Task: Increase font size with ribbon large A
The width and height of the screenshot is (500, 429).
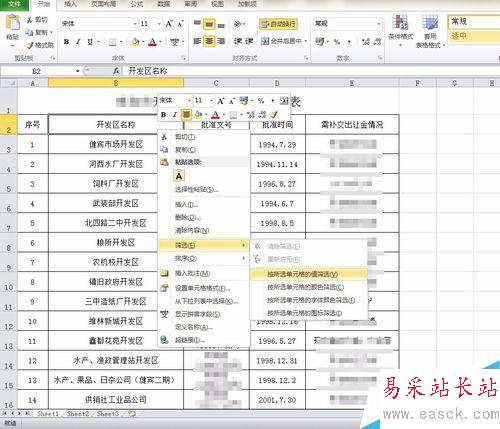Action: [x=169, y=24]
